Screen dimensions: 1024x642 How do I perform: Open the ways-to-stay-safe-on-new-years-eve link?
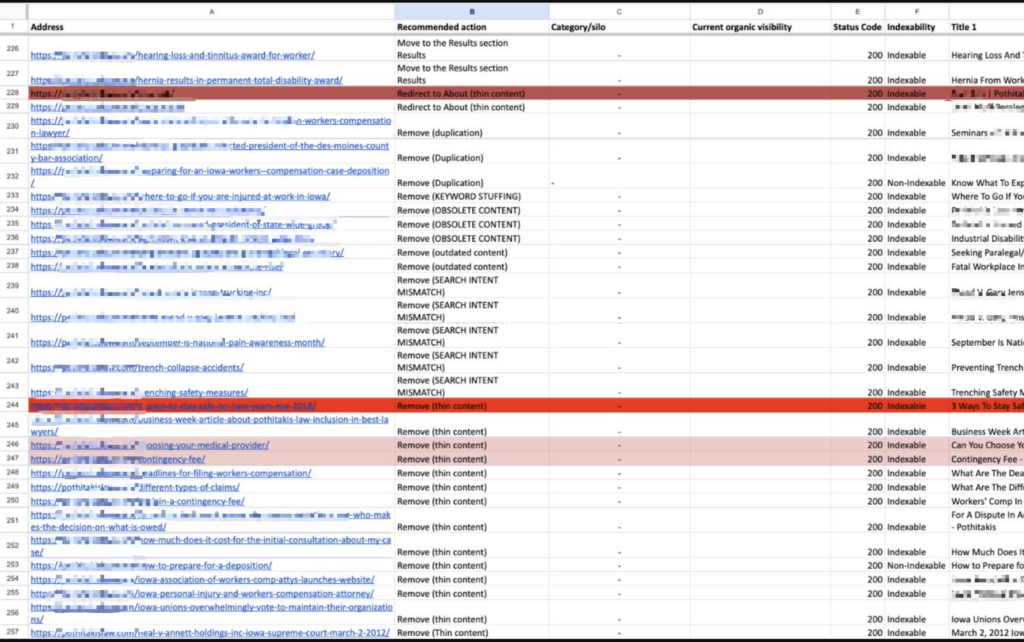click(x=173, y=406)
